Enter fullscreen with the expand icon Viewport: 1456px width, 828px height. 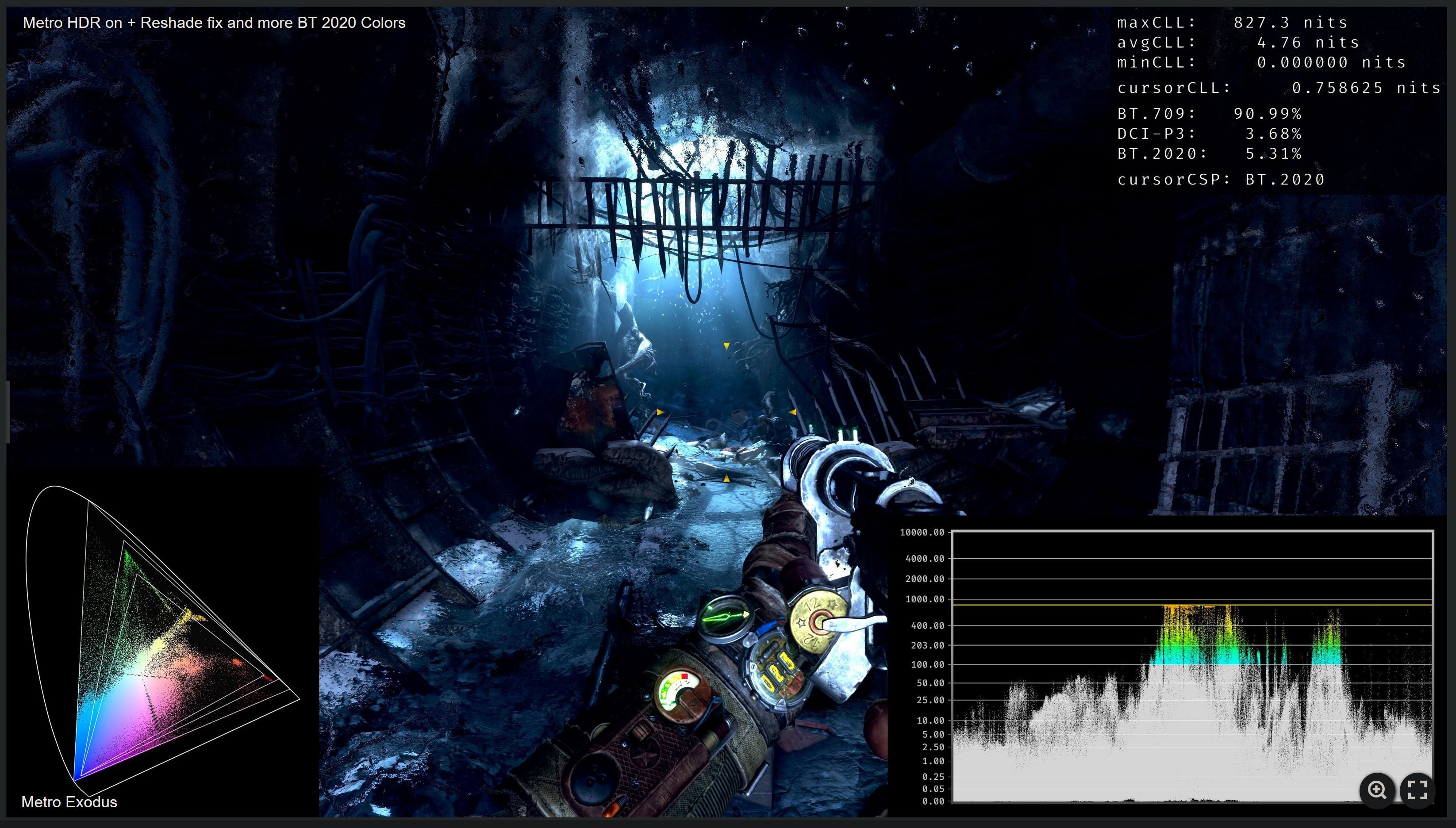1418,790
